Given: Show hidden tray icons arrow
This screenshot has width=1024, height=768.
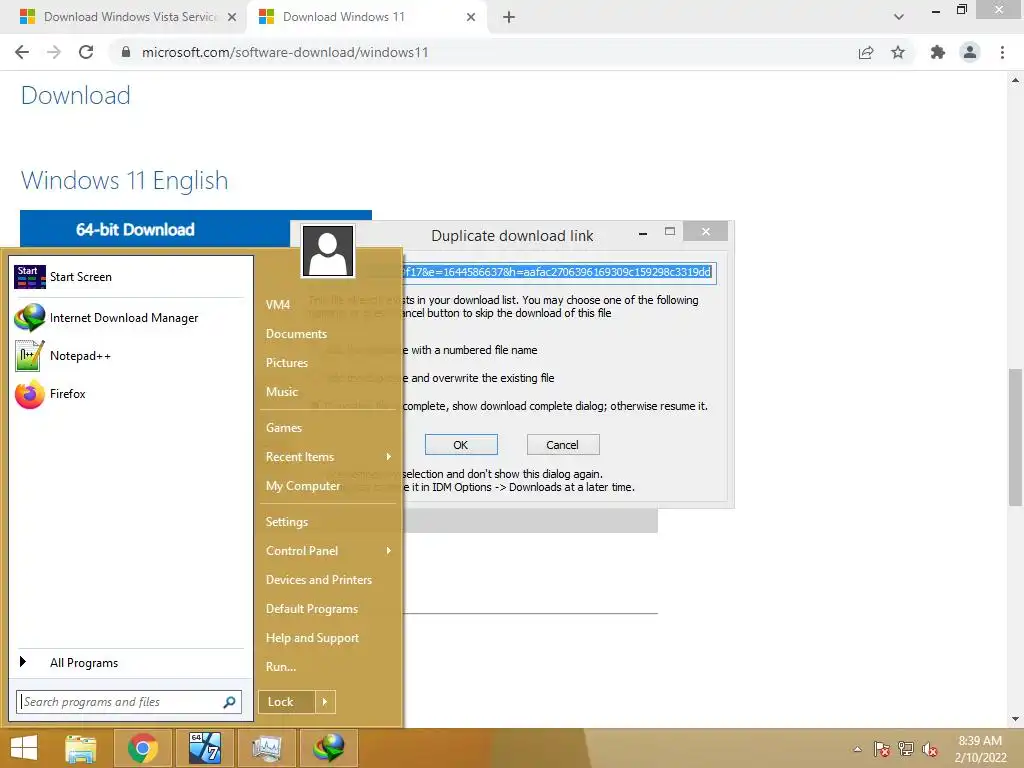Looking at the screenshot, I should (x=857, y=749).
